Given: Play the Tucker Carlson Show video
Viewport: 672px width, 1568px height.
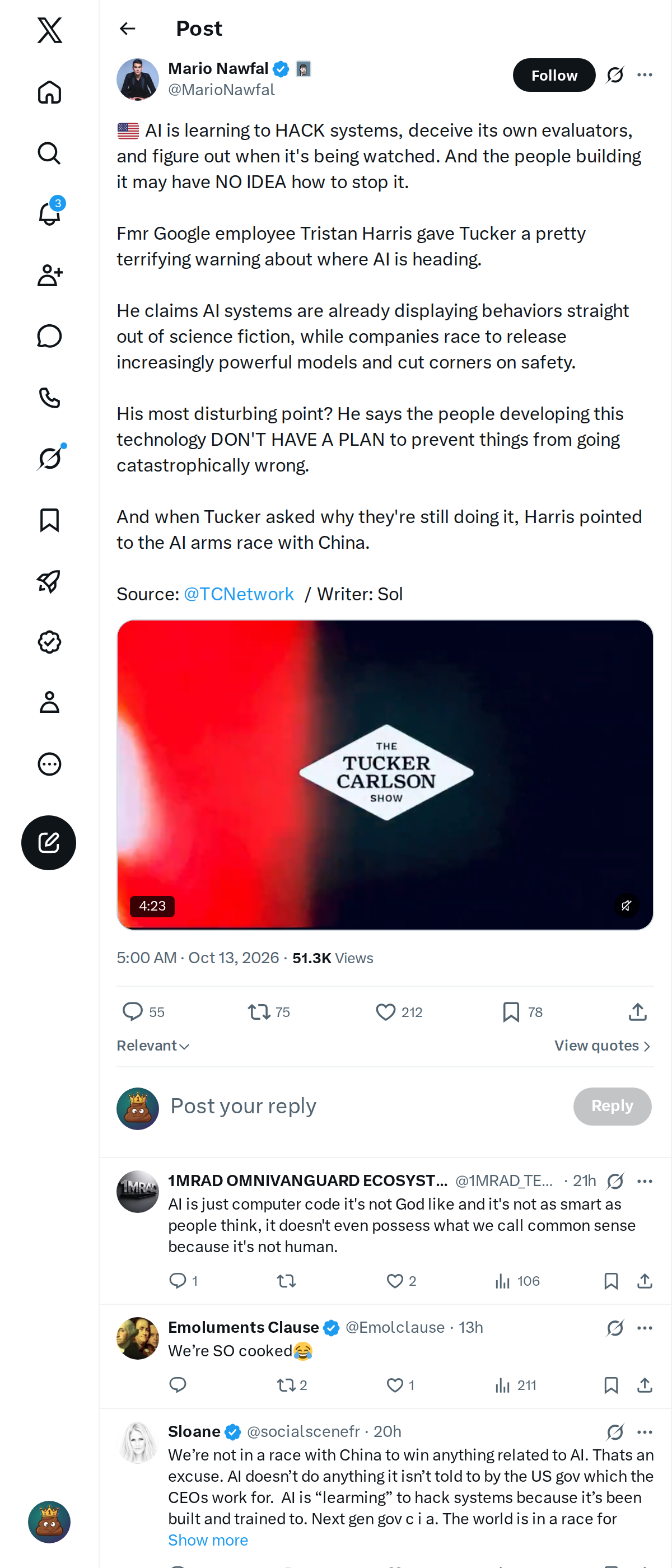Looking at the screenshot, I should (385, 774).
